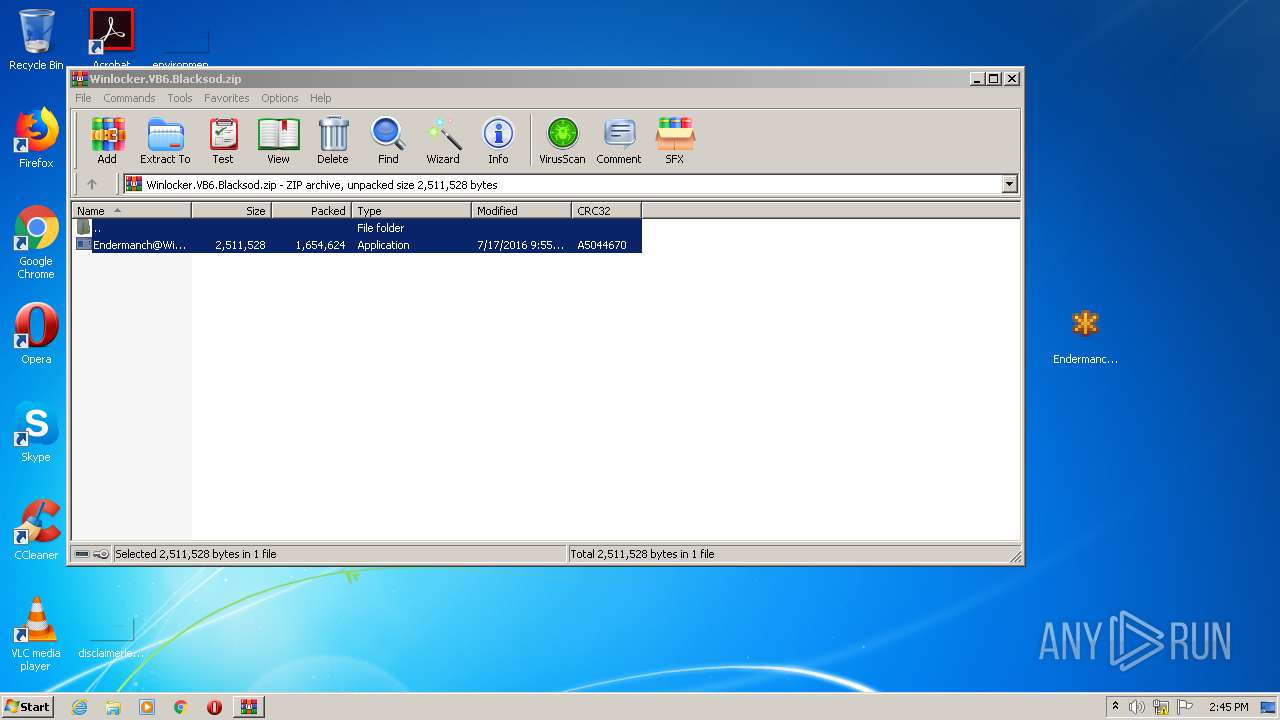Click the modified date 7/17/2016 cell
Viewport: 1280px width, 720px height.
[520, 244]
